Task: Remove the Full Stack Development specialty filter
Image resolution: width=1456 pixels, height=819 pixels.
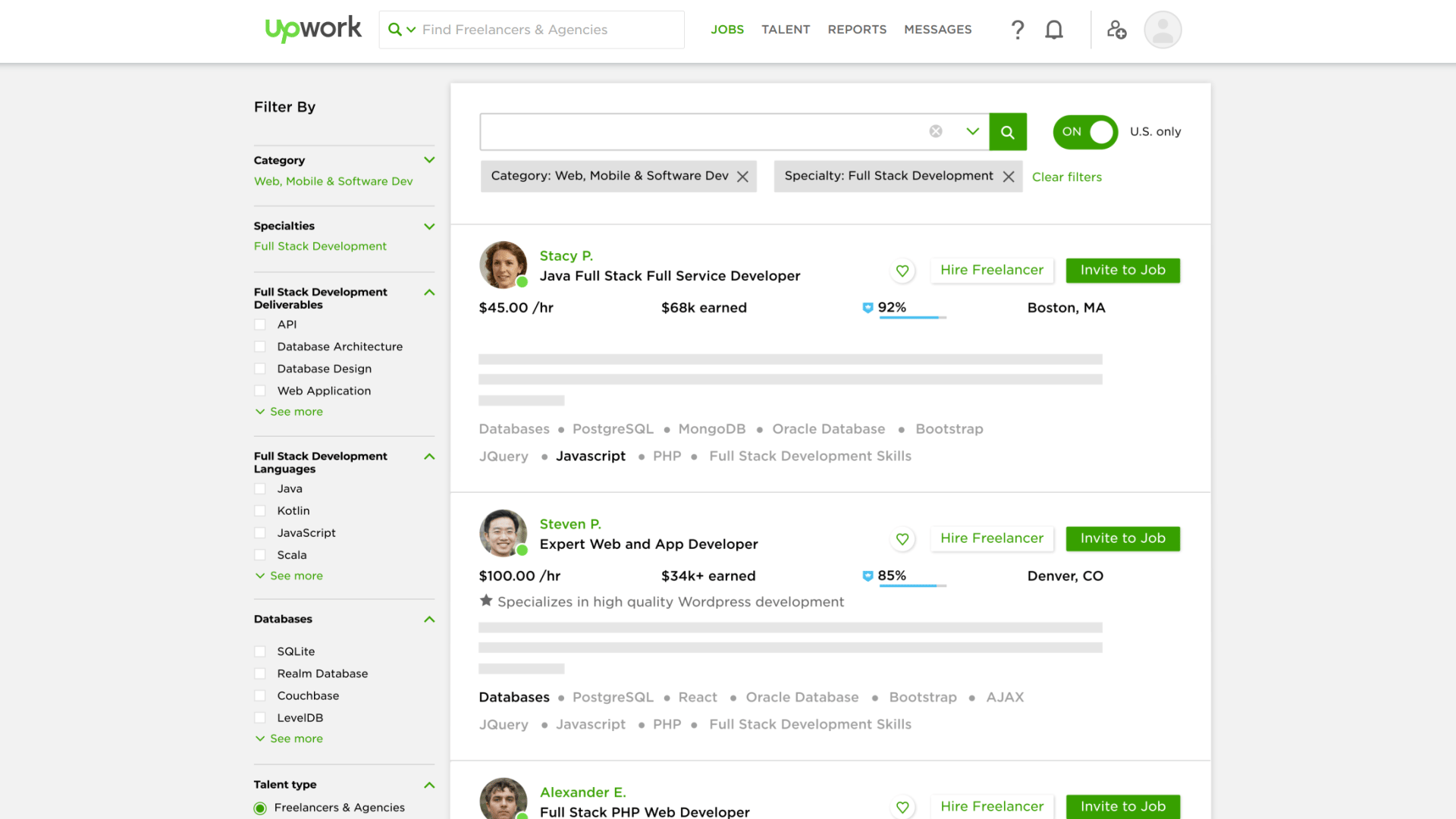Action: coord(1009,176)
